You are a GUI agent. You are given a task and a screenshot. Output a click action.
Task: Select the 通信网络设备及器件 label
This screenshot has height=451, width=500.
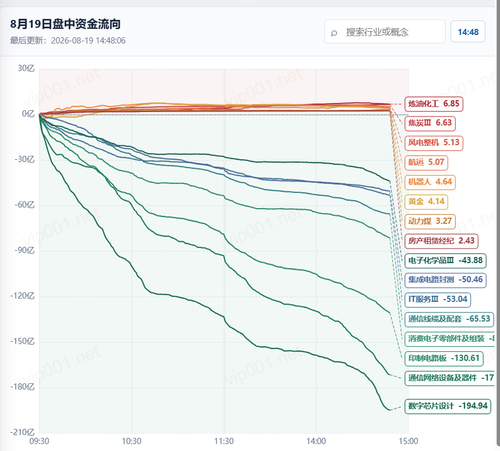point(449,378)
